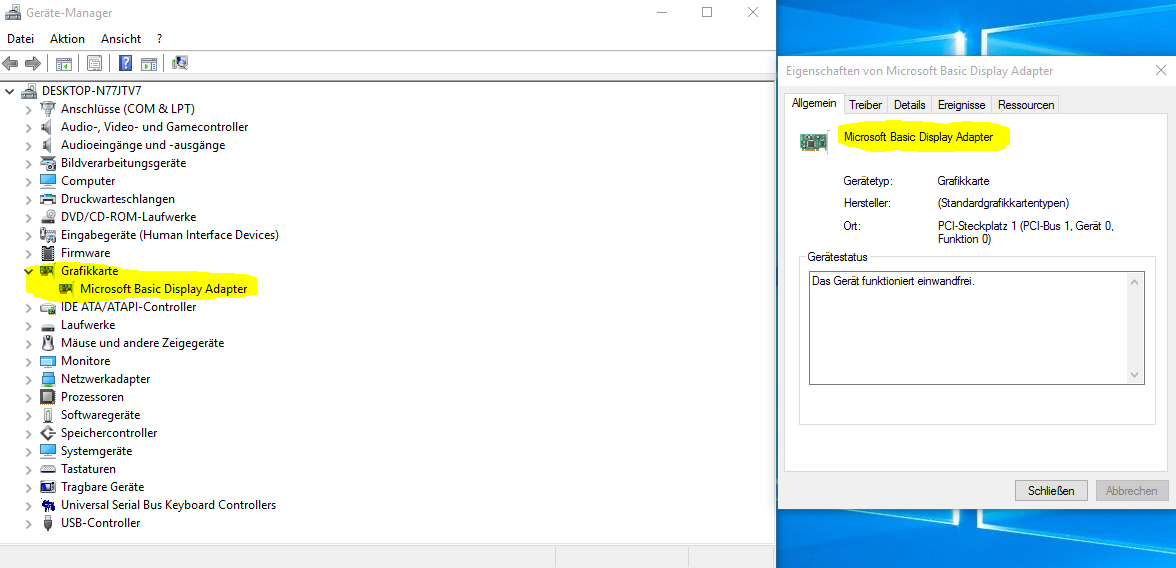Click the 'Grafikkarte' Gerätetyp value in dialog

pyautogui.click(x=963, y=181)
